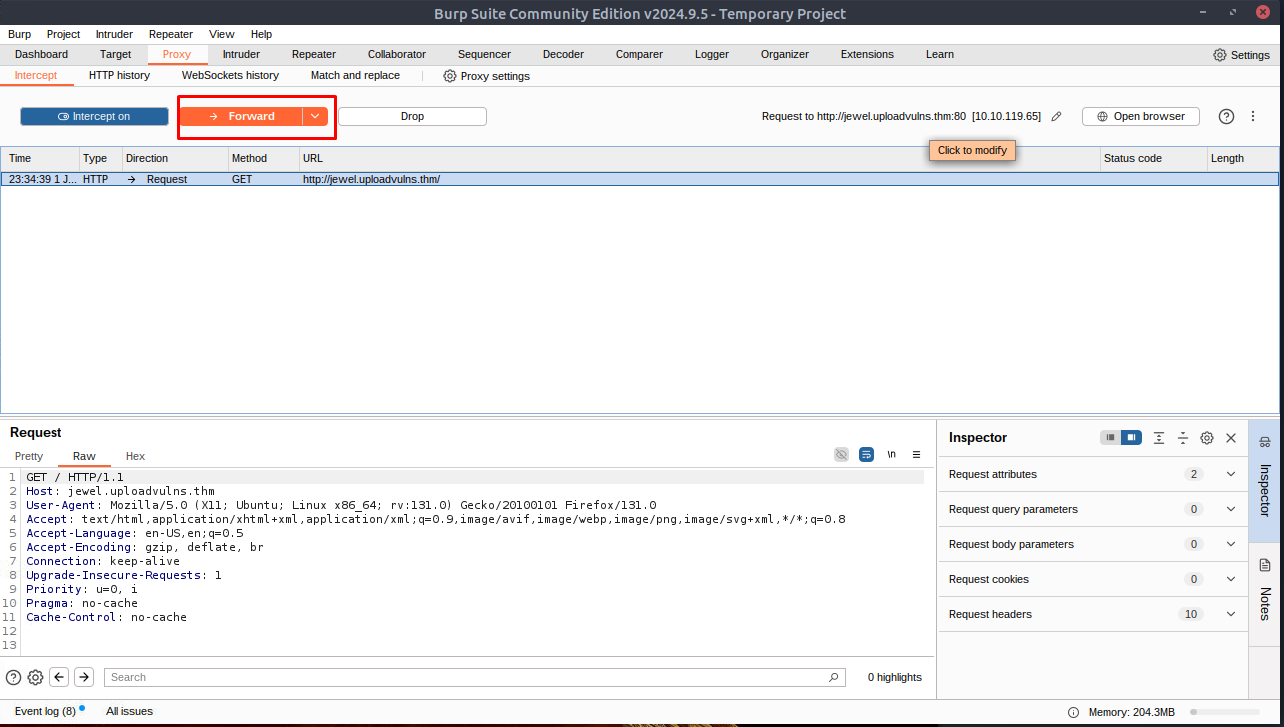The height and width of the screenshot is (727, 1284).
Task: Open the Match and replace sub-tab
Action: coord(355,75)
